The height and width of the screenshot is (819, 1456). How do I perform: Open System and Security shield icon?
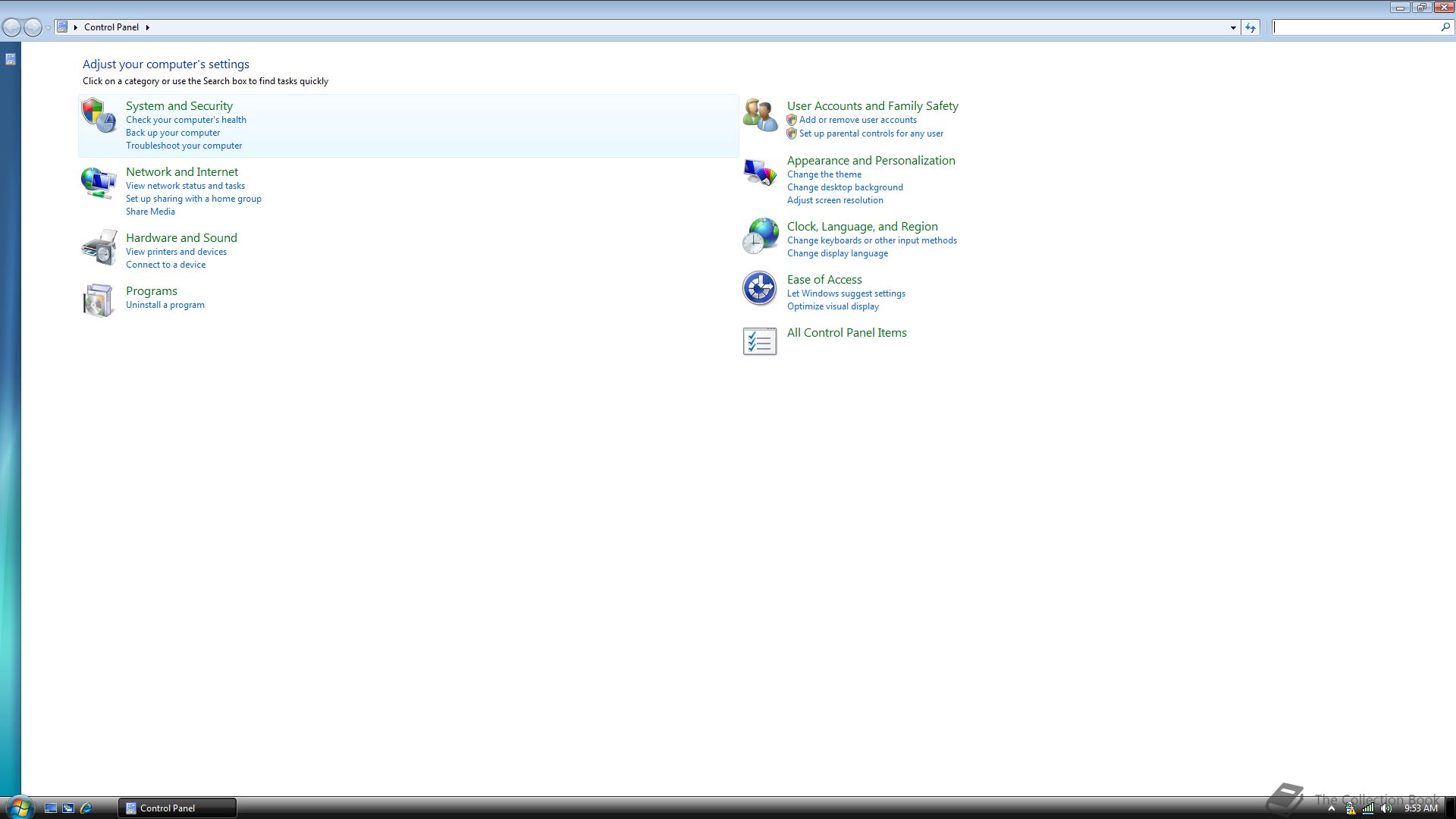99,116
